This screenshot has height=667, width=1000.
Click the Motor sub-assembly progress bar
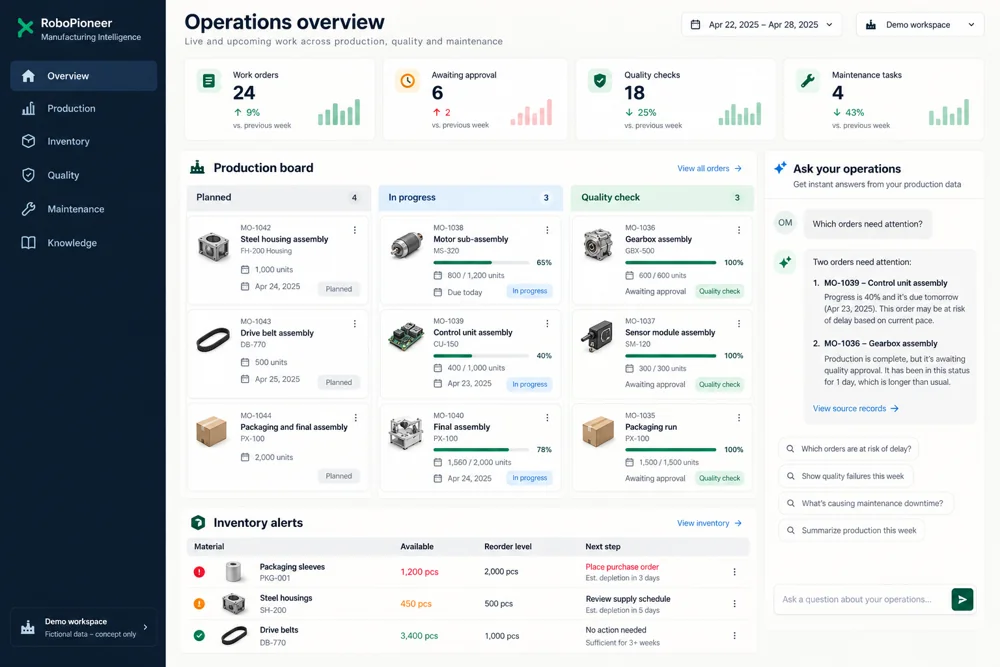click(482, 263)
